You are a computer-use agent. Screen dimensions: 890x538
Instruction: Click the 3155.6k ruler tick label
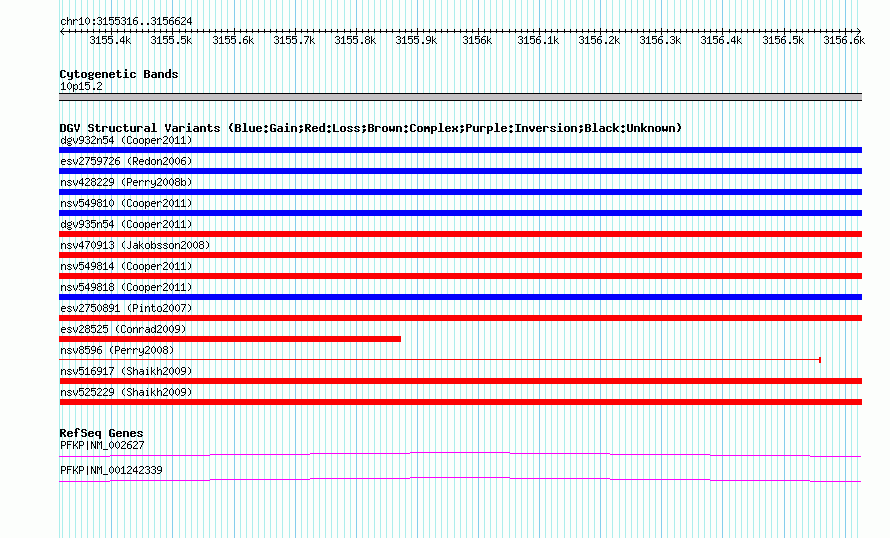click(233, 40)
